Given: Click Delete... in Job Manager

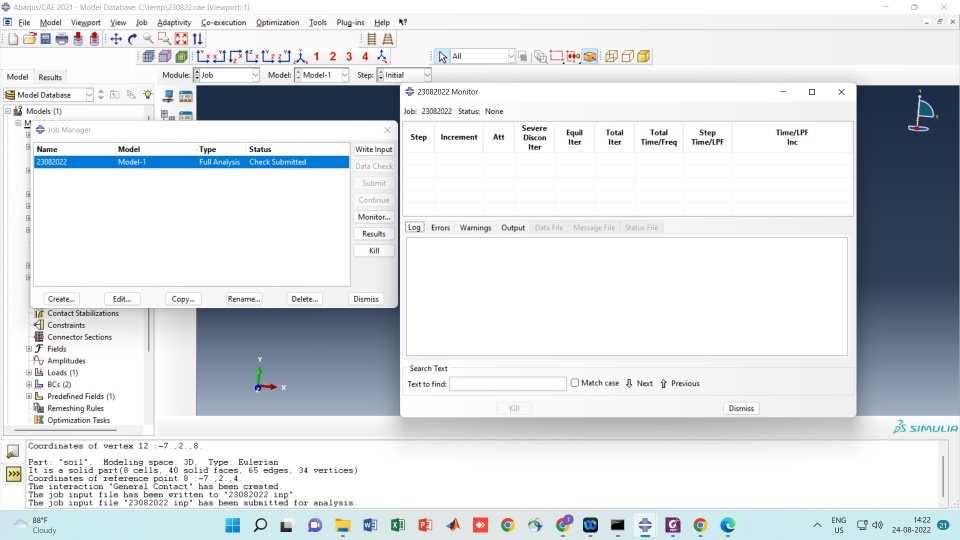Looking at the screenshot, I should (304, 299).
